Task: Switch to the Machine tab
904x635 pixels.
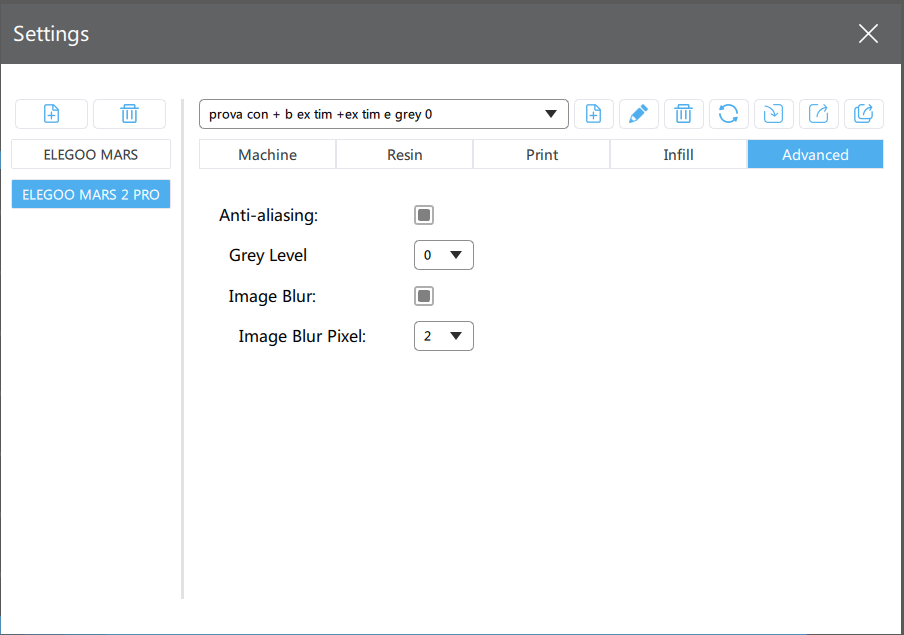Action: (x=267, y=155)
